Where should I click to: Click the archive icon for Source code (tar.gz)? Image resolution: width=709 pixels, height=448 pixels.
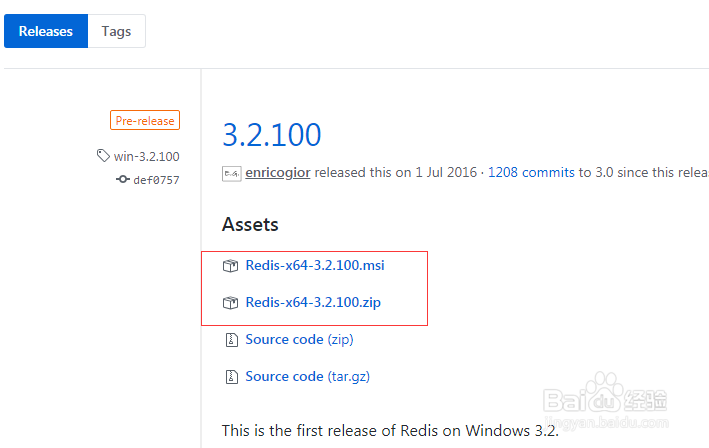232,377
